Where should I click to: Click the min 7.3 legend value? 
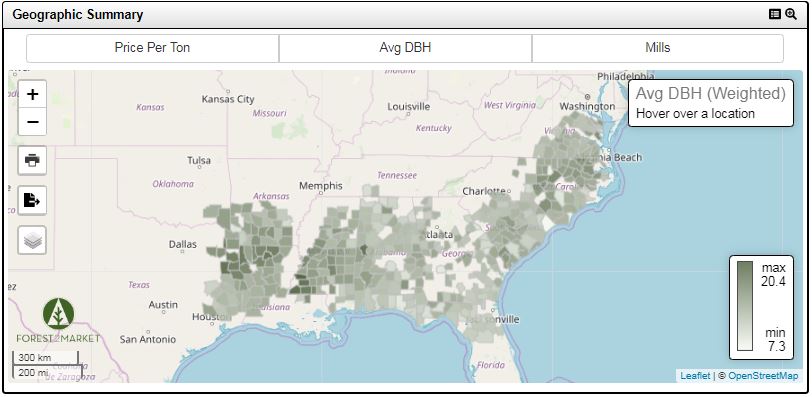click(775, 340)
